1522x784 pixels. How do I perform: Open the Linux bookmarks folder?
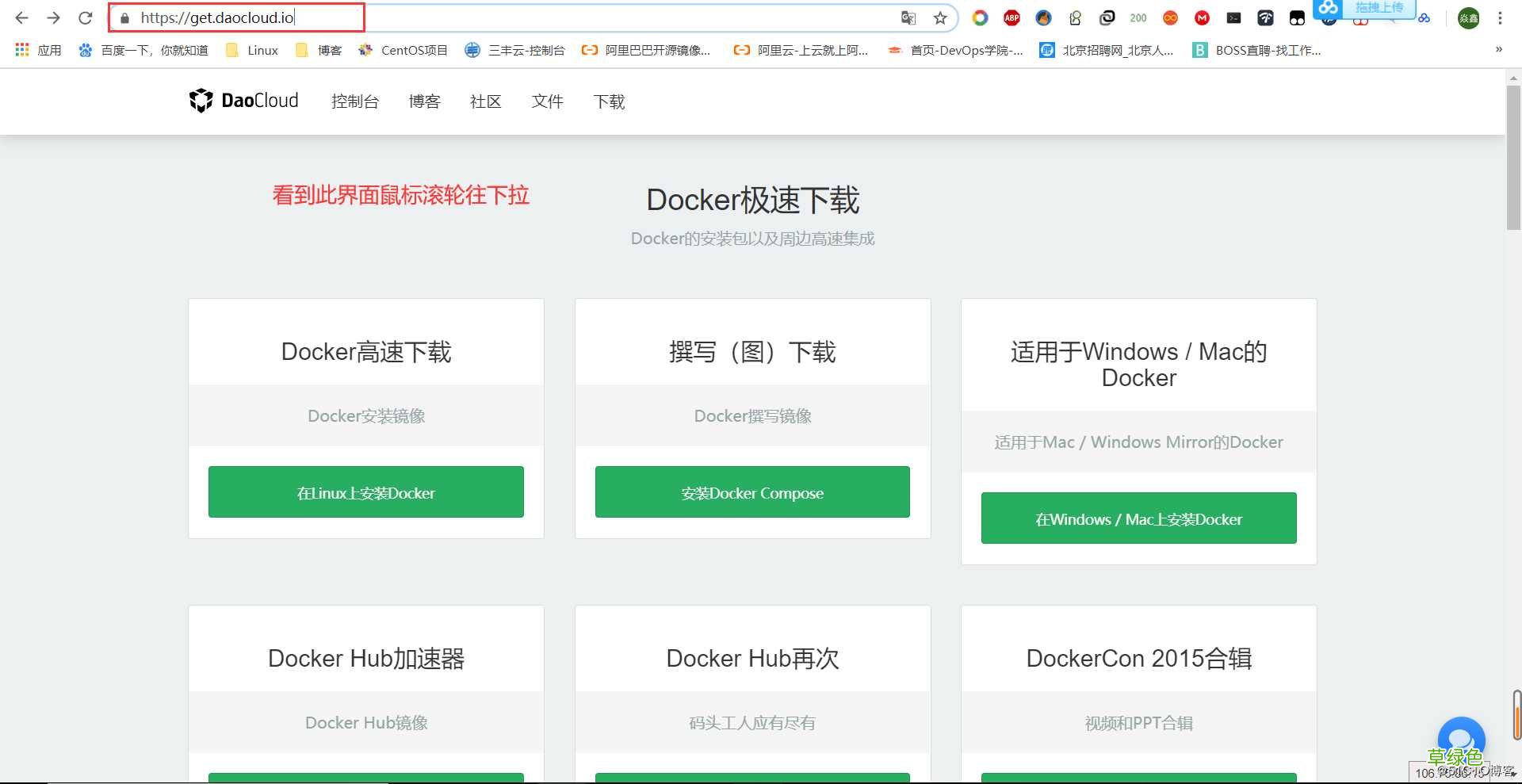pos(250,50)
